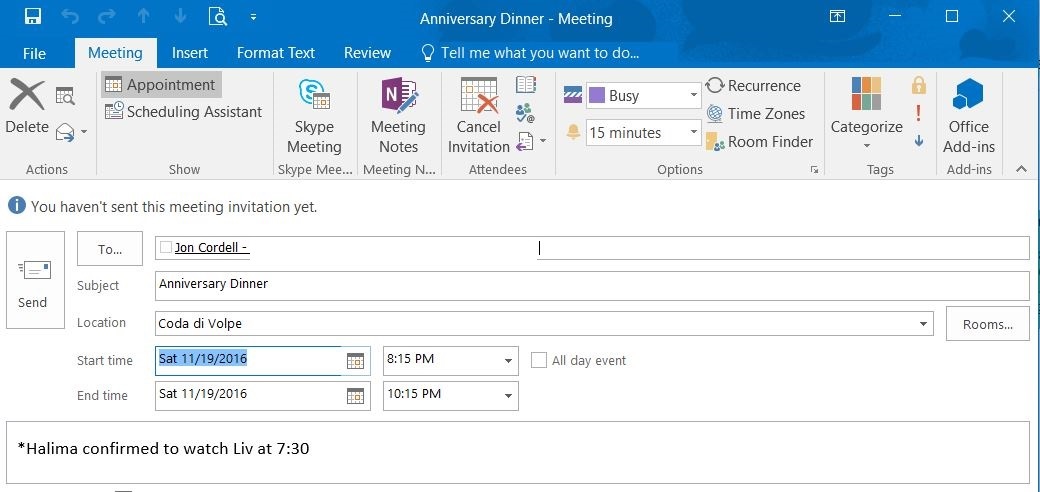This screenshot has height=492, width=1040.
Task: Open the calendar view icon beside Delete
Action: coord(65,96)
